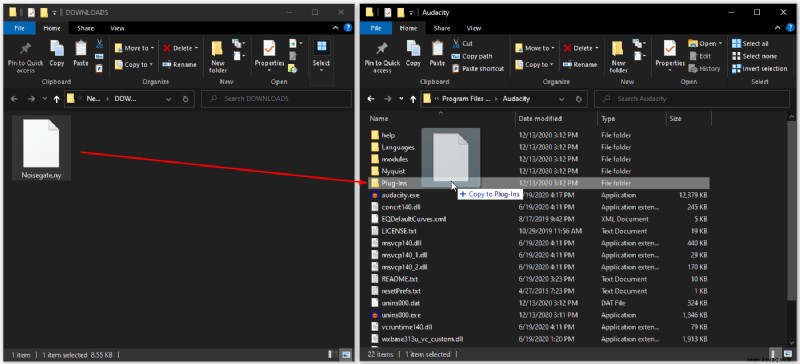
Task: Sort by Type column in Audacity window
Action: [631, 118]
